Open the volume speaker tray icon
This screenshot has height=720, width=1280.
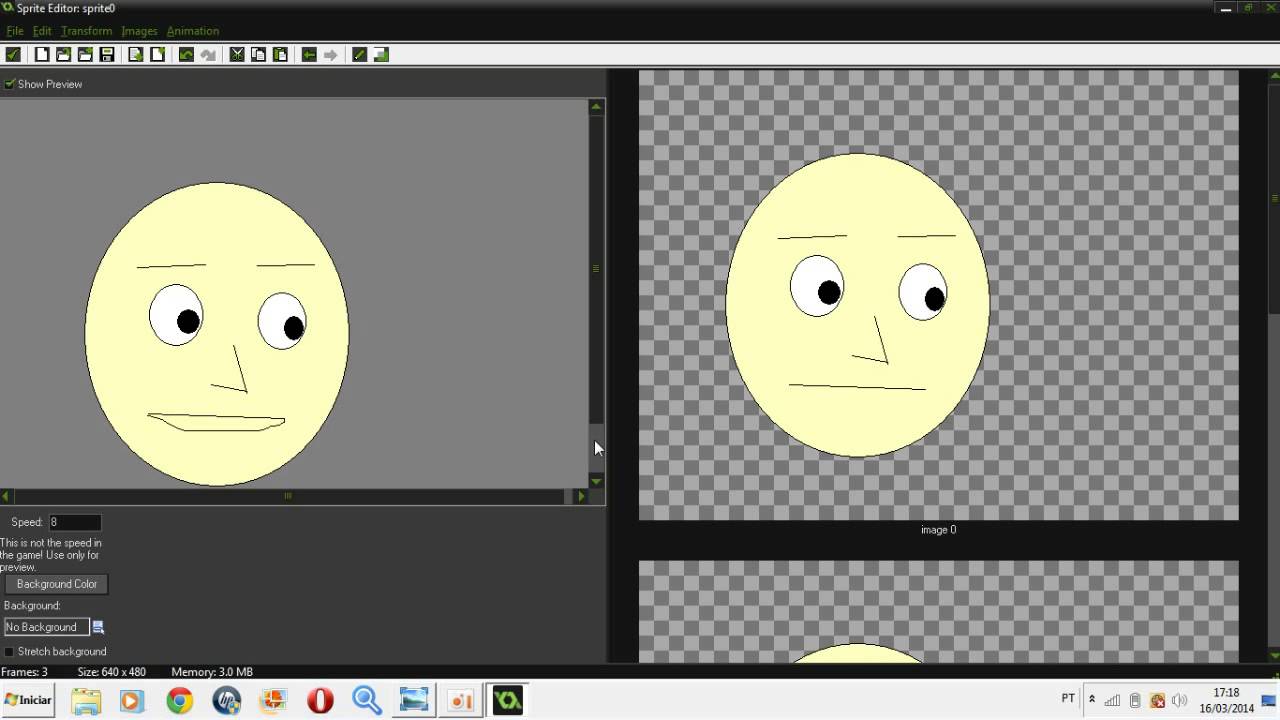1179,700
